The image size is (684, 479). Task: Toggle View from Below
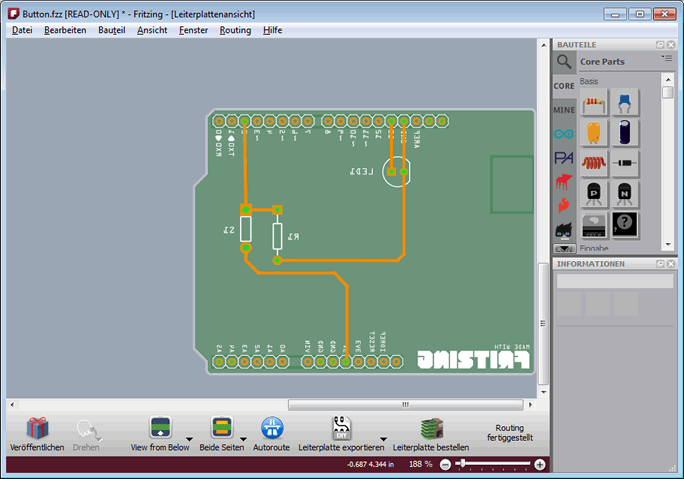click(x=161, y=428)
